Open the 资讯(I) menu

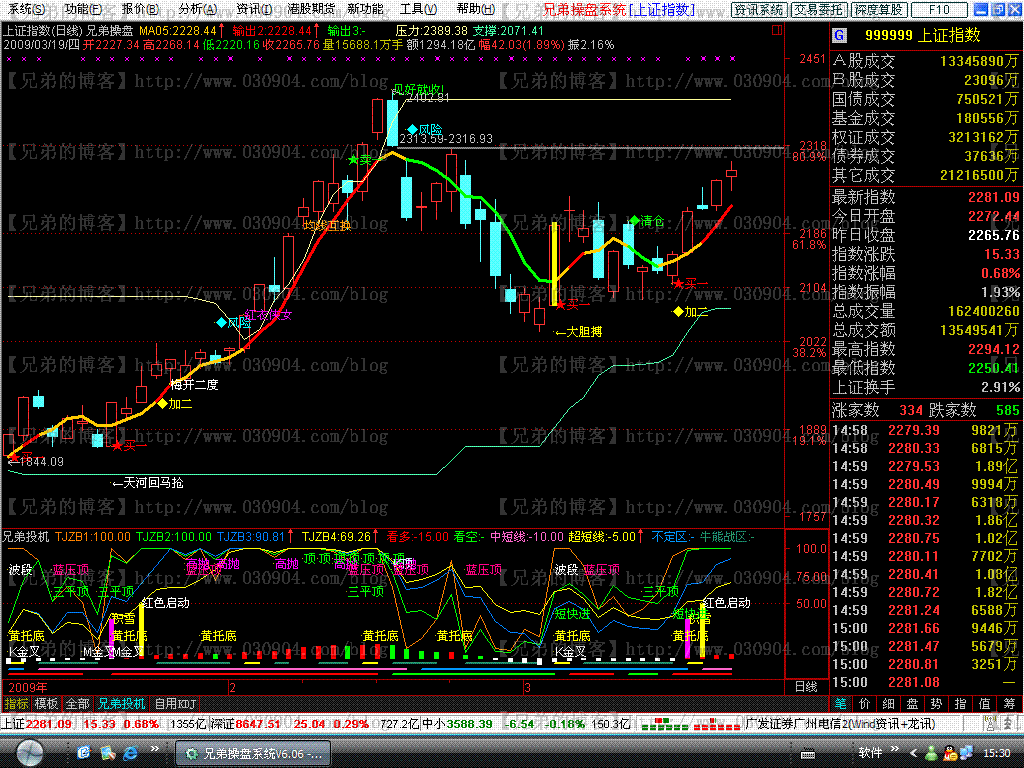(x=255, y=10)
